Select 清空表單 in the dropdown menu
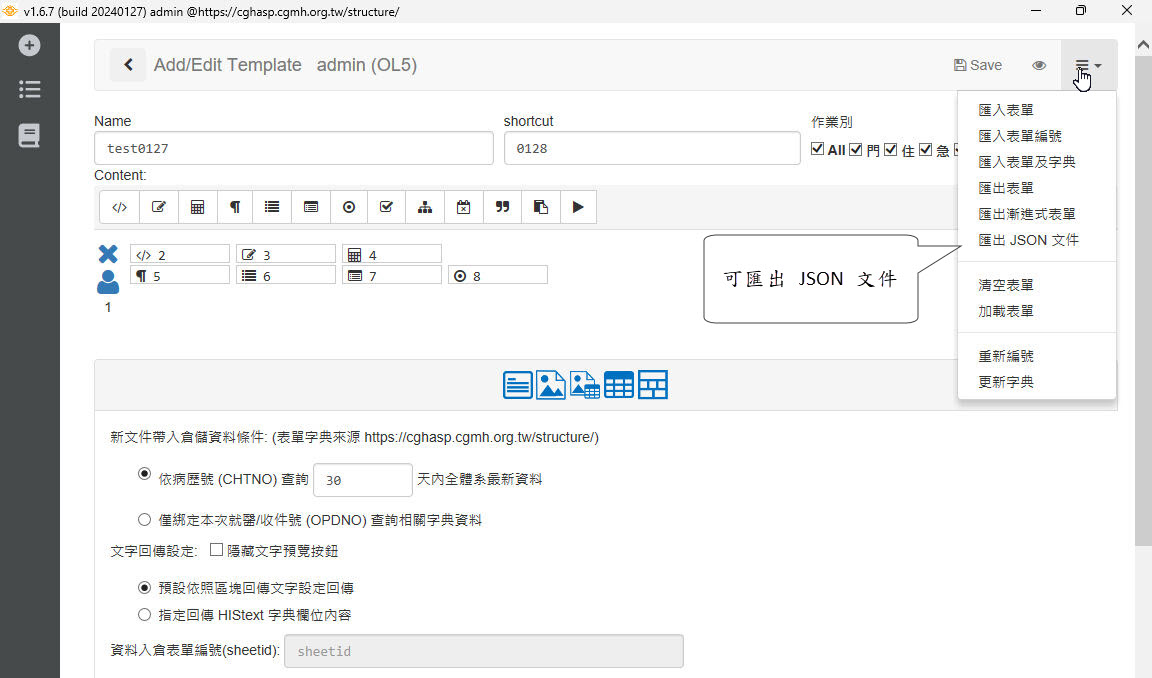This screenshot has width=1152, height=678. pos(1006,285)
